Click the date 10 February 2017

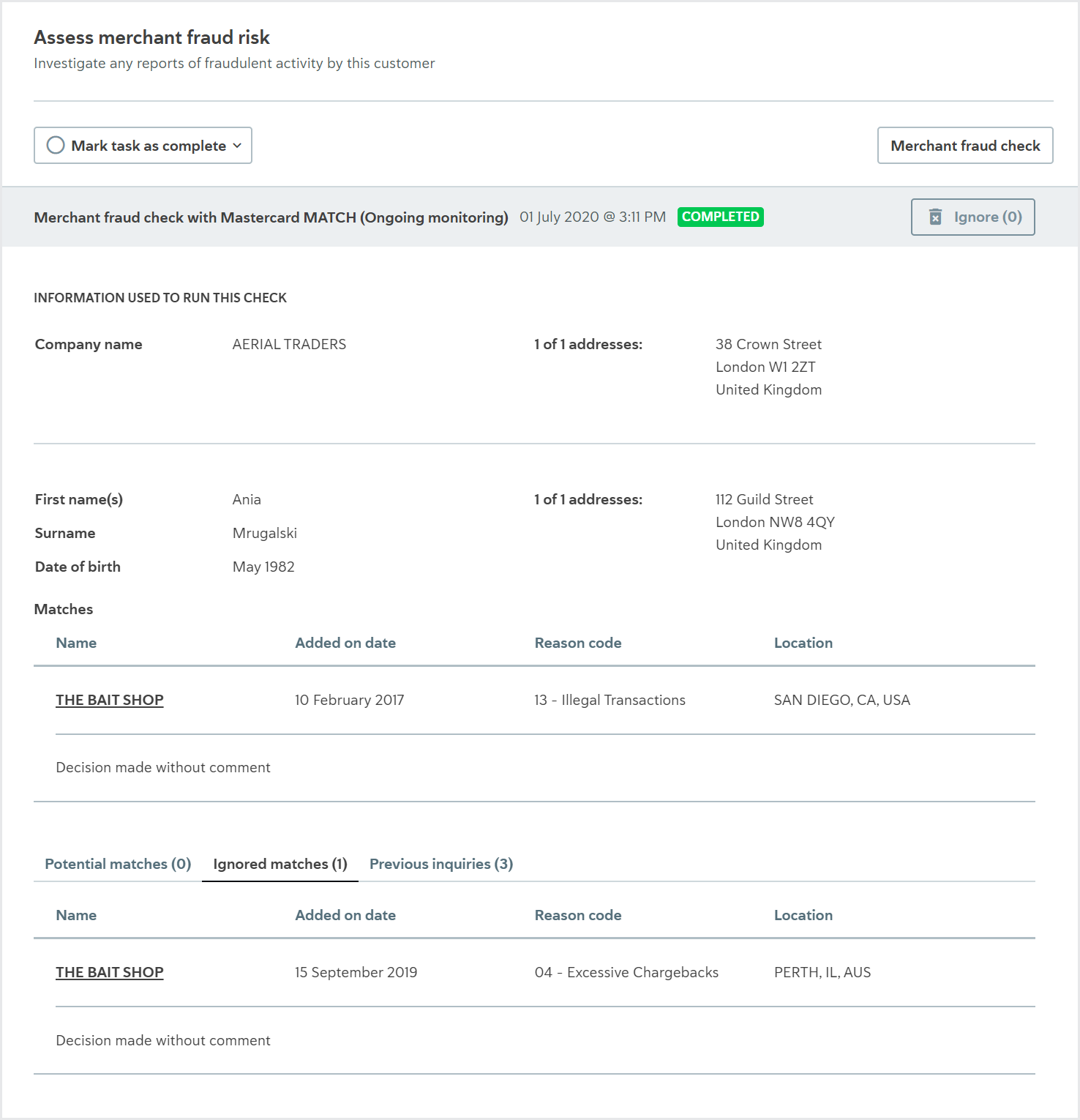click(x=350, y=700)
